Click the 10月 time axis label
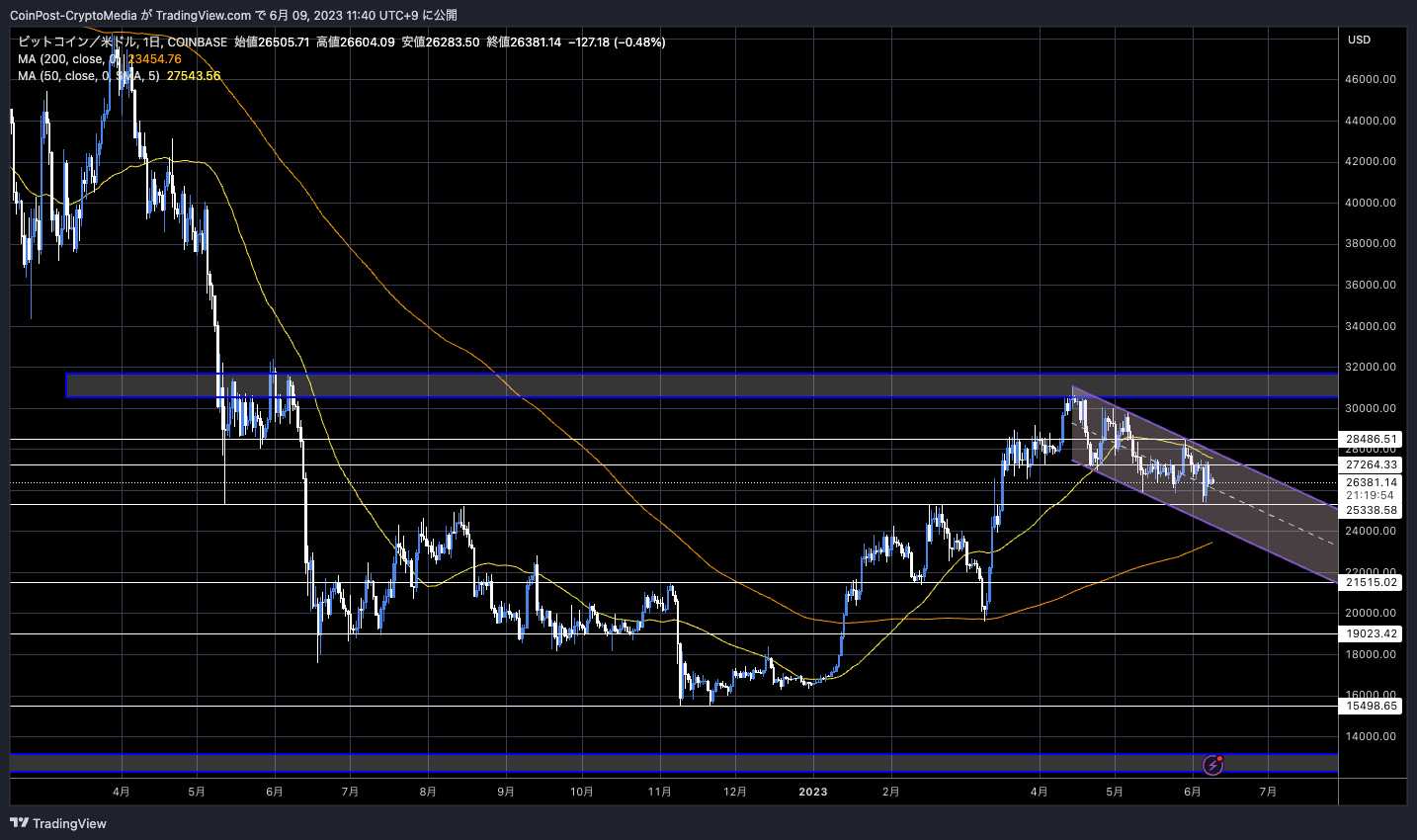 point(582,792)
